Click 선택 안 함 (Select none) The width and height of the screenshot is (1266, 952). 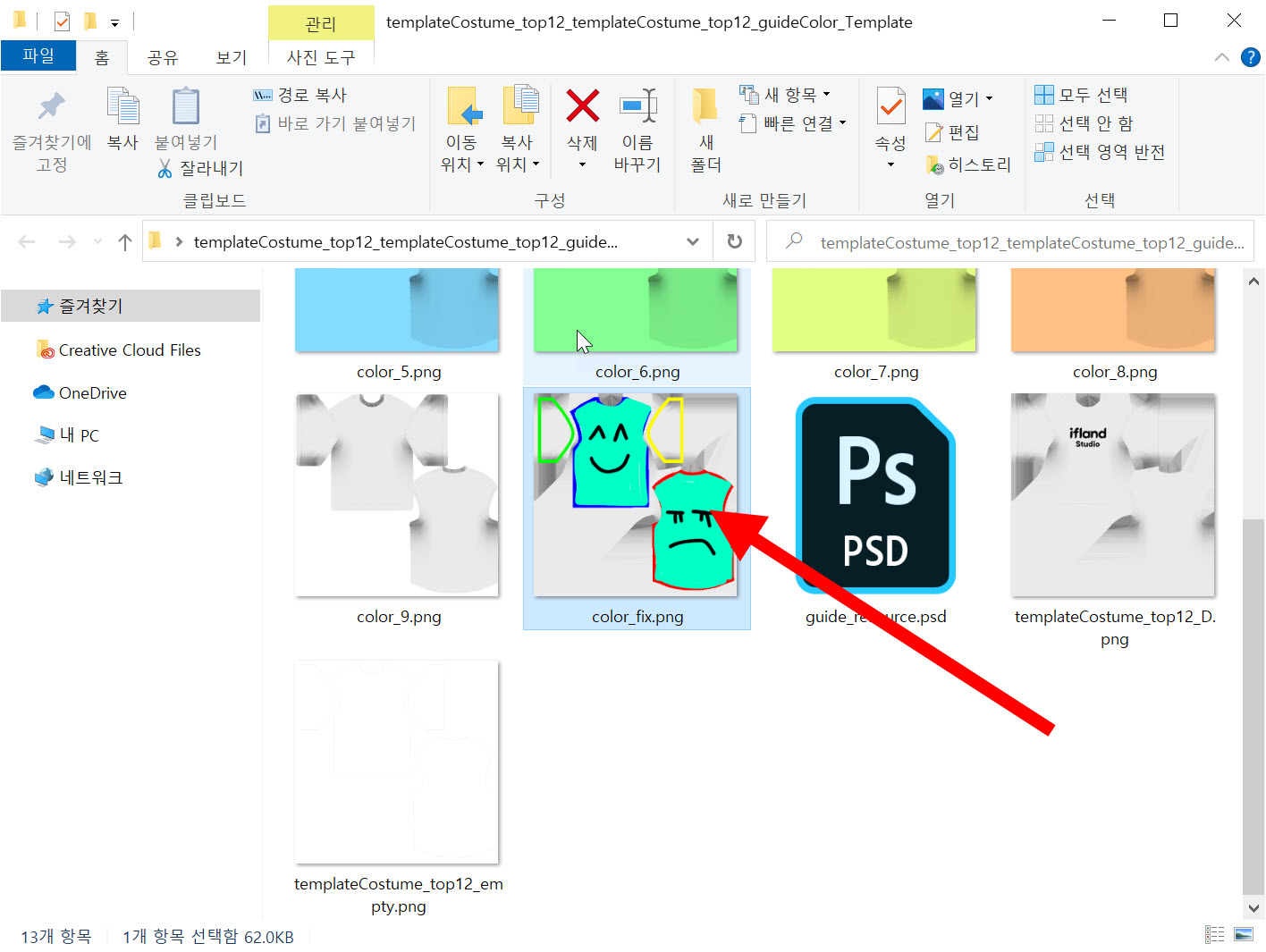[1084, 123]
